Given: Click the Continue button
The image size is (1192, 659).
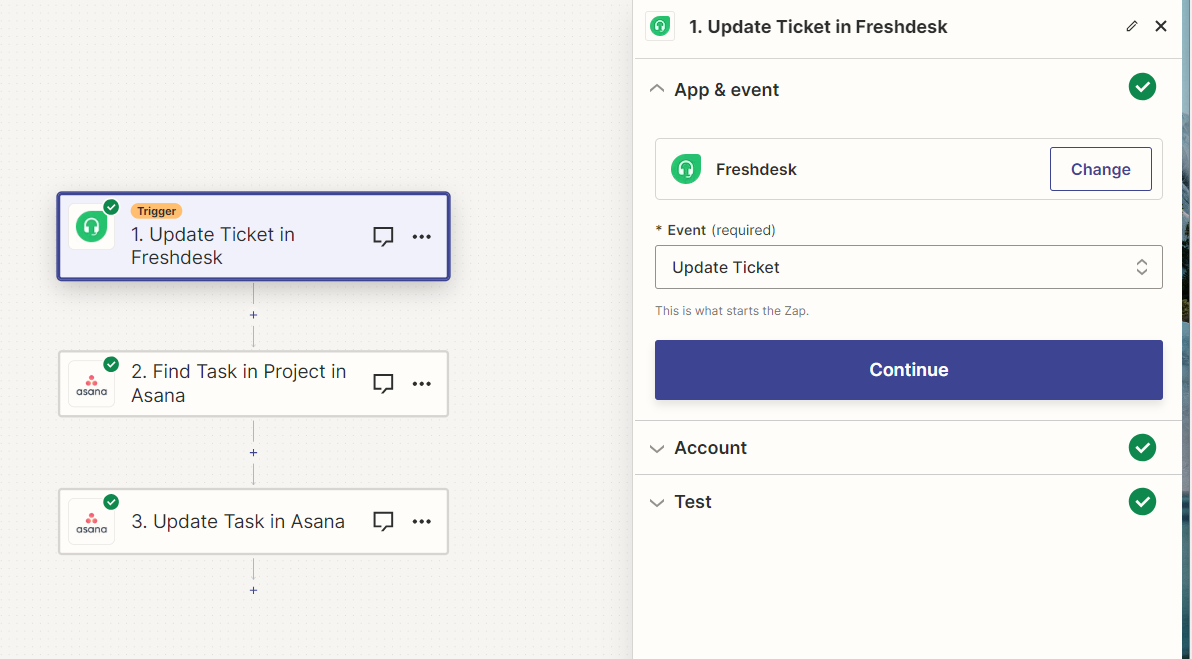Looking at the screenshot, I should point(908,369).
